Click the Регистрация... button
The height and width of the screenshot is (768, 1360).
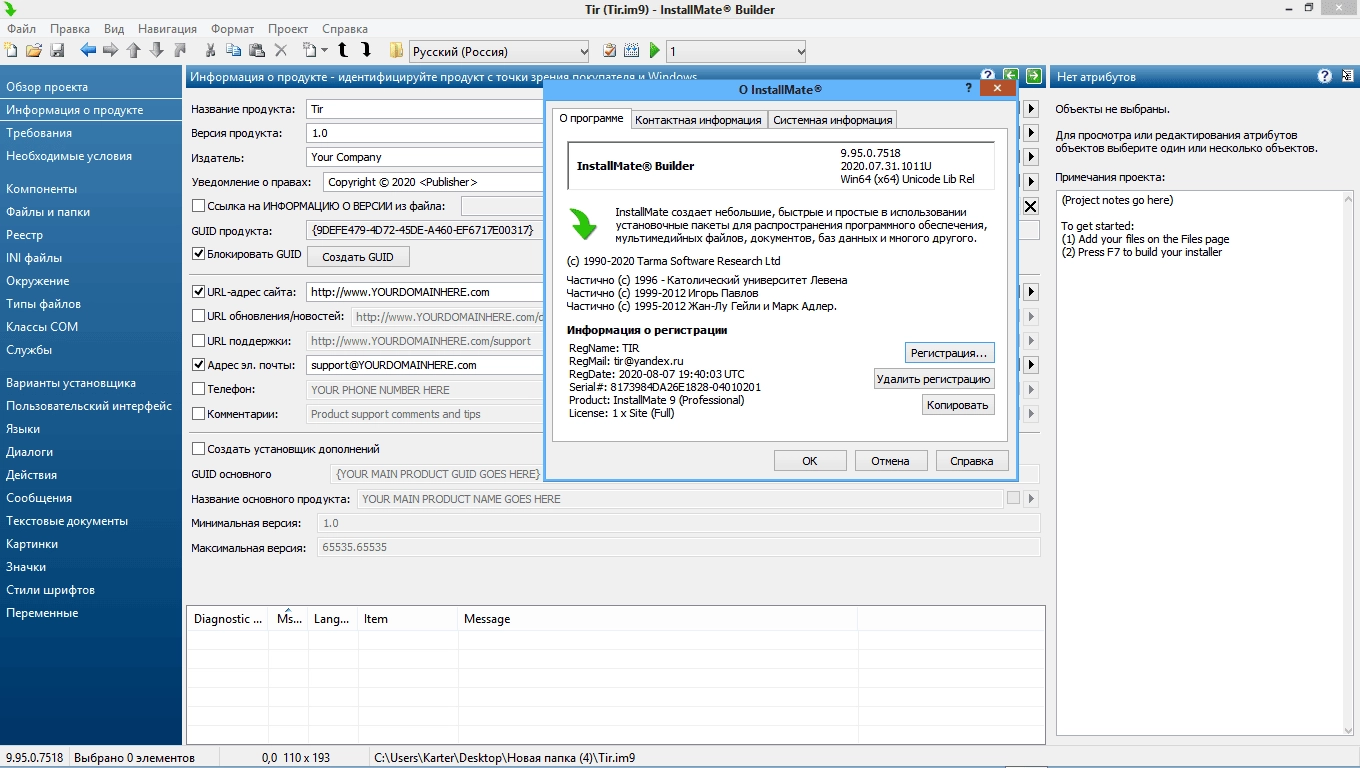click(949, 353)
